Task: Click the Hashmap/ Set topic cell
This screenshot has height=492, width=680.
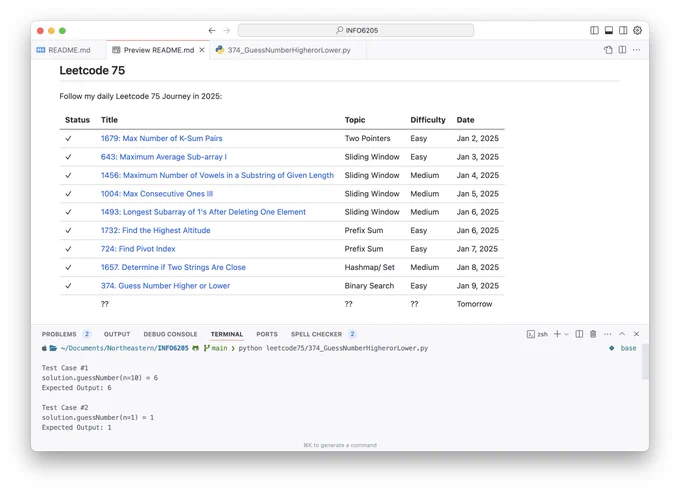Action: (369, 267)
